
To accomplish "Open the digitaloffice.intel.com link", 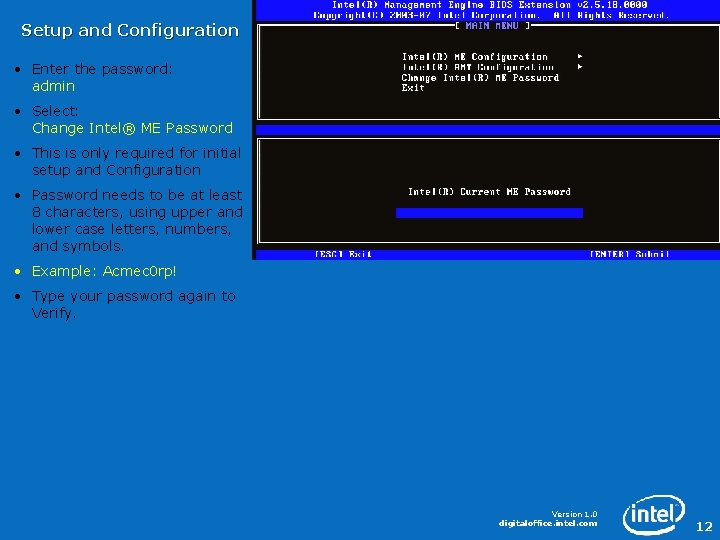I will click(x=548, y=523).
